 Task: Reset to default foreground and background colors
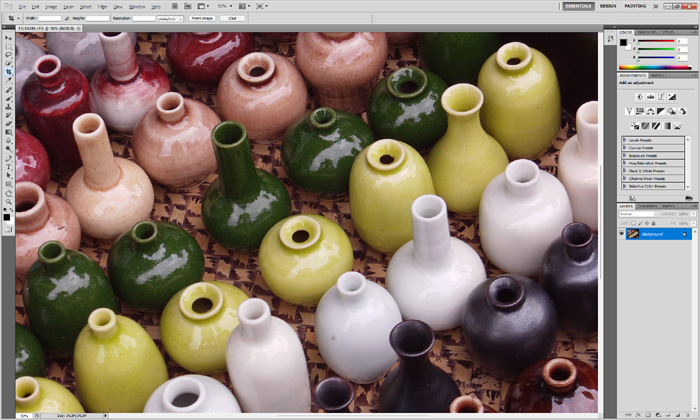coord(5,210)
